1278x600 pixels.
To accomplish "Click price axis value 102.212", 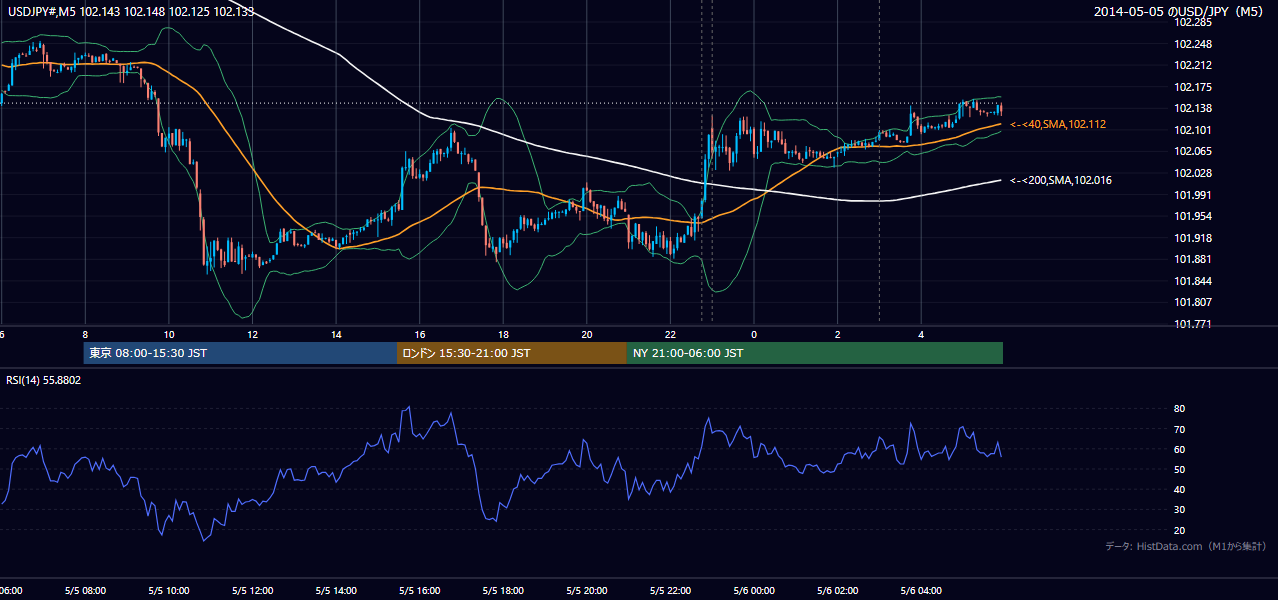I will click(x=1192, y=66).
